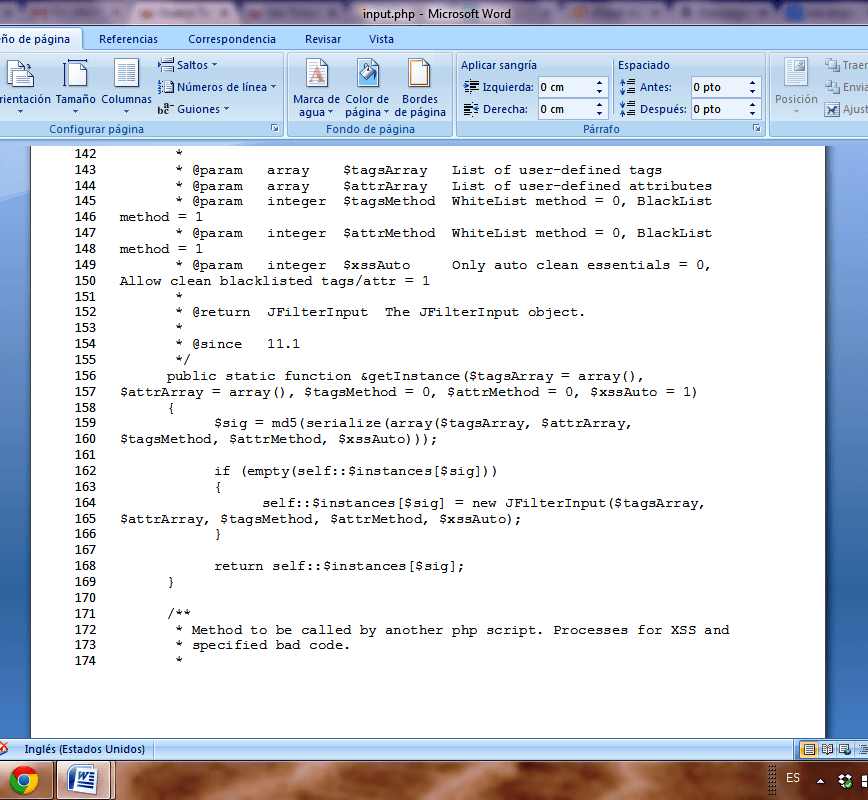Viewport: 868px width, 800px height.
Task: Click the Izquierda indent icon
Action: (x=471, y=87)
